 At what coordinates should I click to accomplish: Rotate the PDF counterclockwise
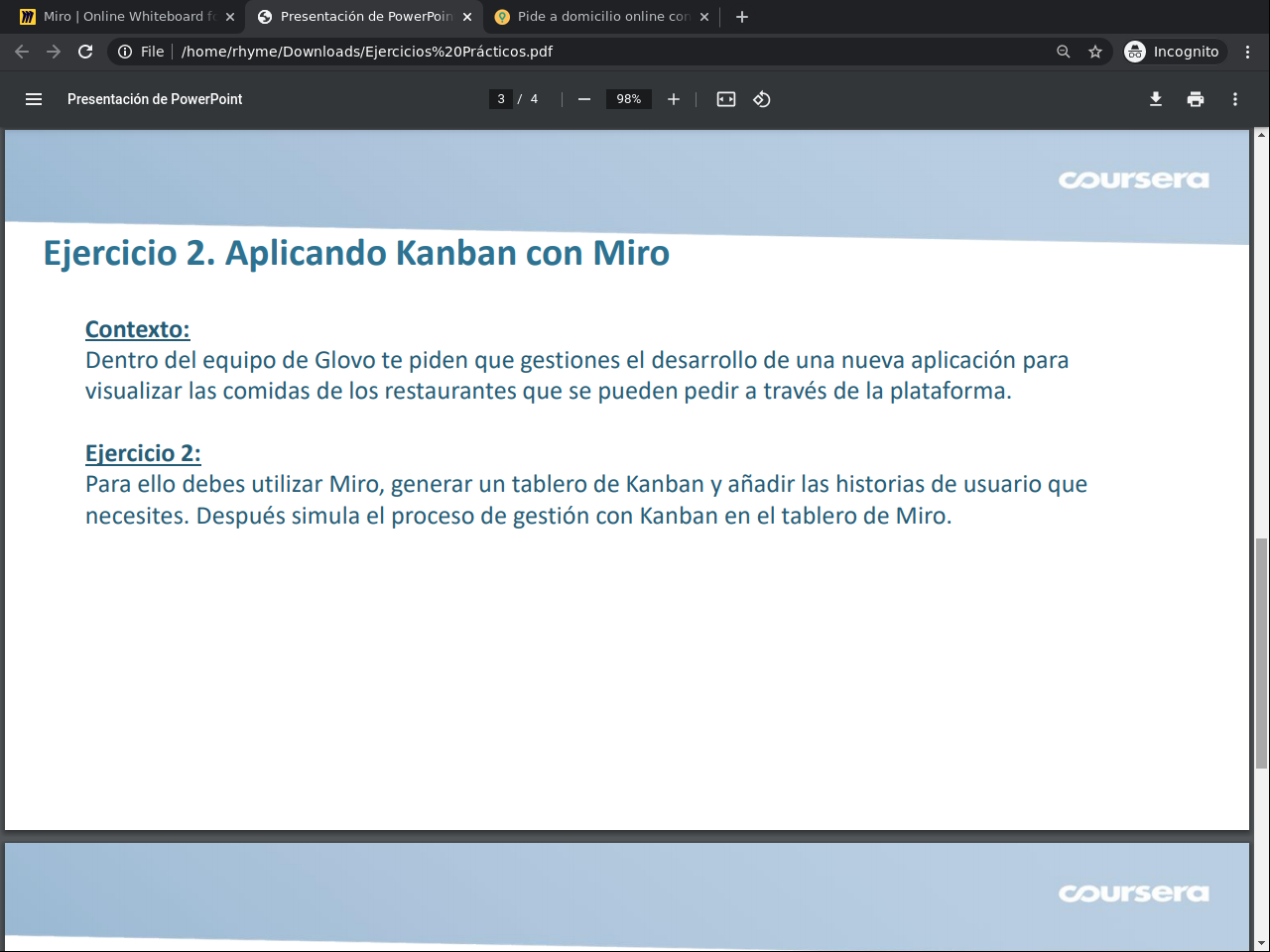[762, 99]
